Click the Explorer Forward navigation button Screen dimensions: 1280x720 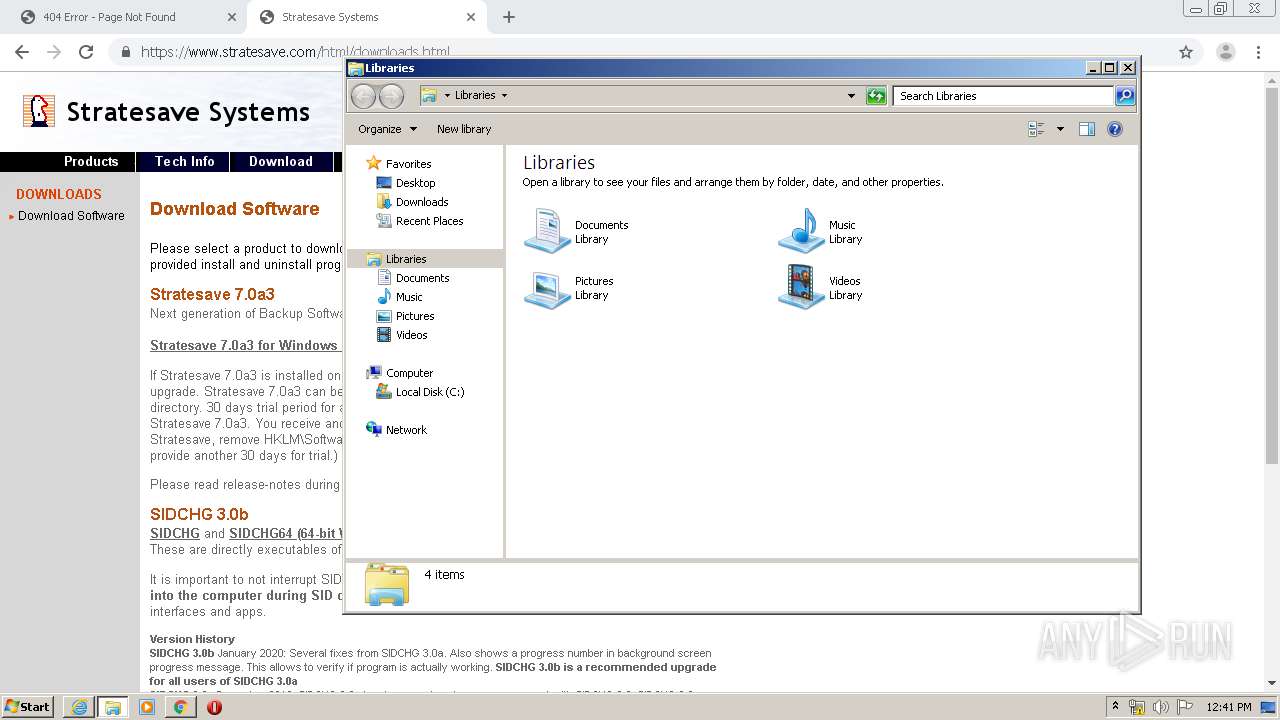click(x=391, y=96)
